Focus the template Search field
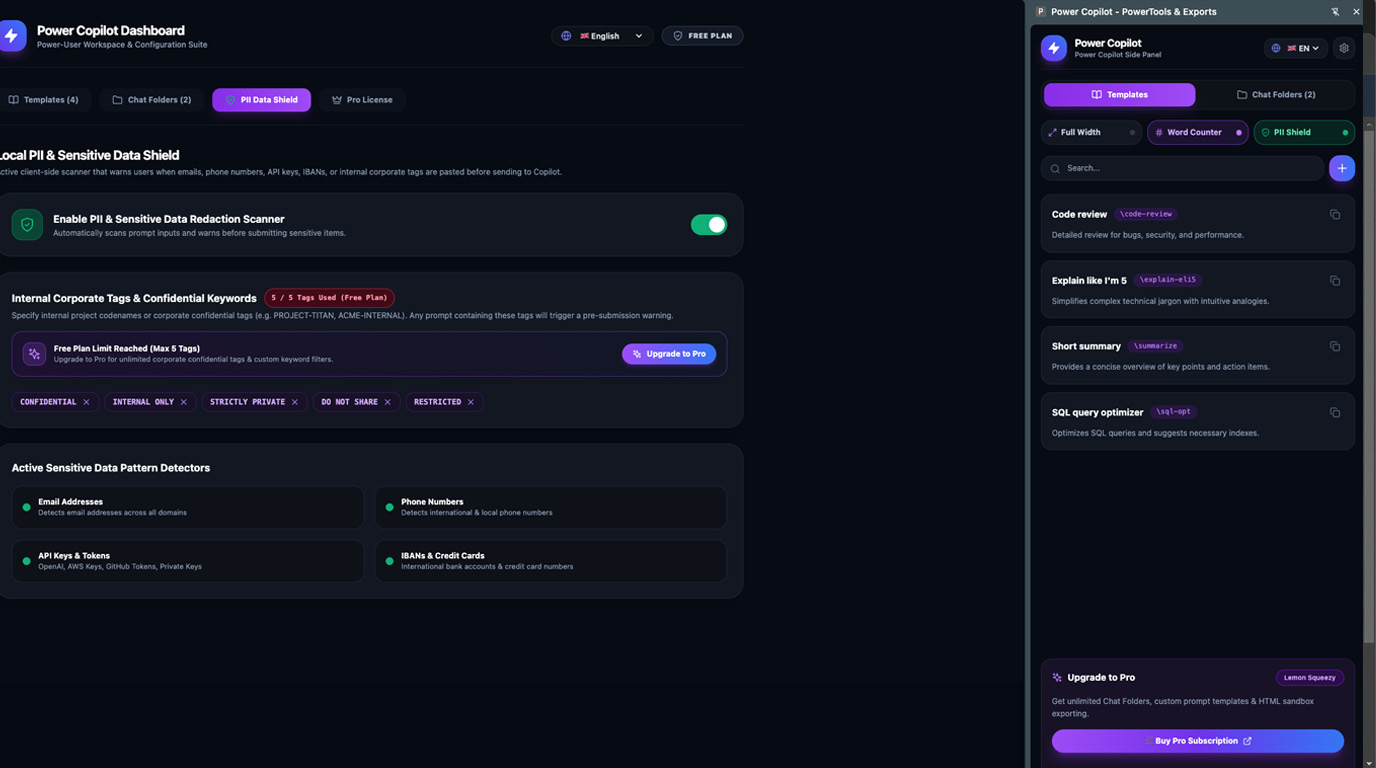This screenshot has width=1376, height=768. click(1182, 168)
